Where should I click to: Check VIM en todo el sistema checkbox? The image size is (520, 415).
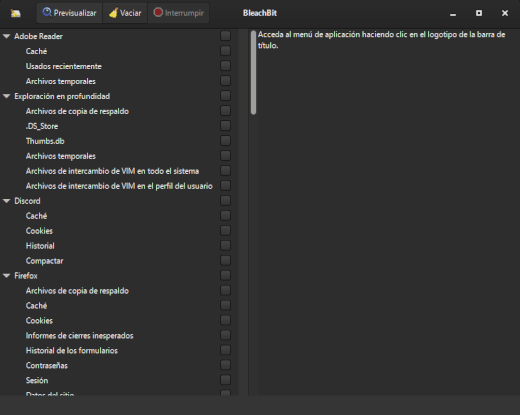[225, 171]
